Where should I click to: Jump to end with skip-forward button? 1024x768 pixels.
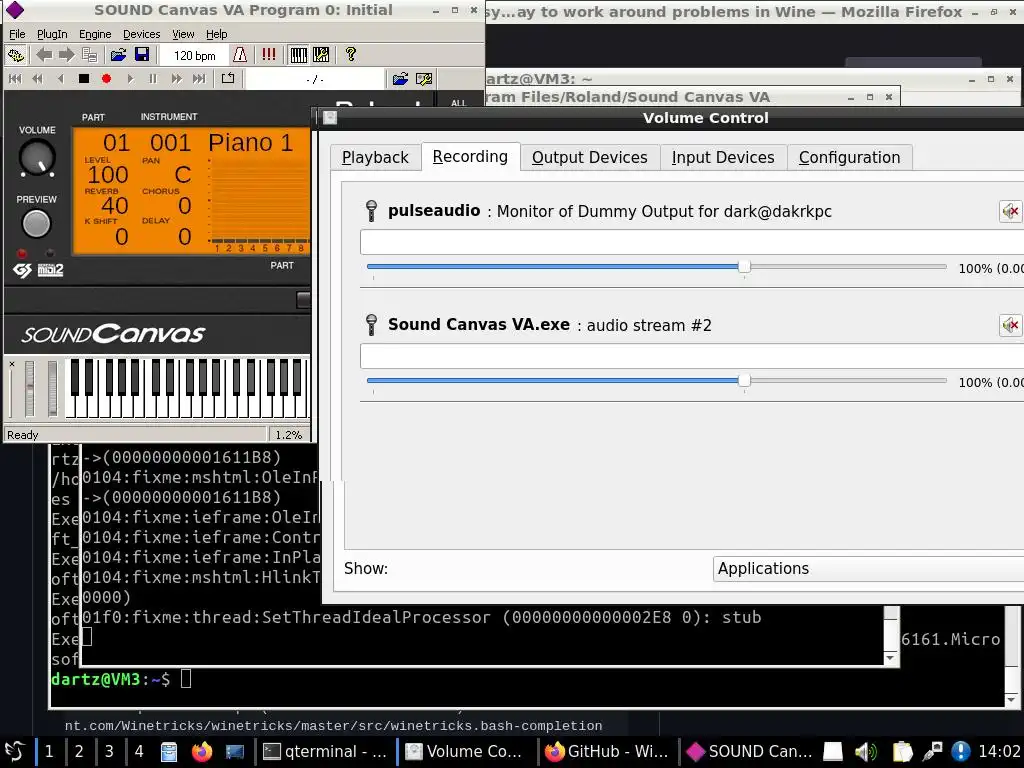coord(199,79)
